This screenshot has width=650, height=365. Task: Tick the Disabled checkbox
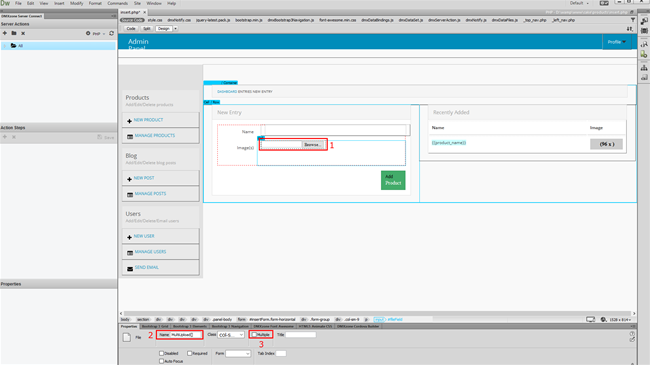(162, 353)
